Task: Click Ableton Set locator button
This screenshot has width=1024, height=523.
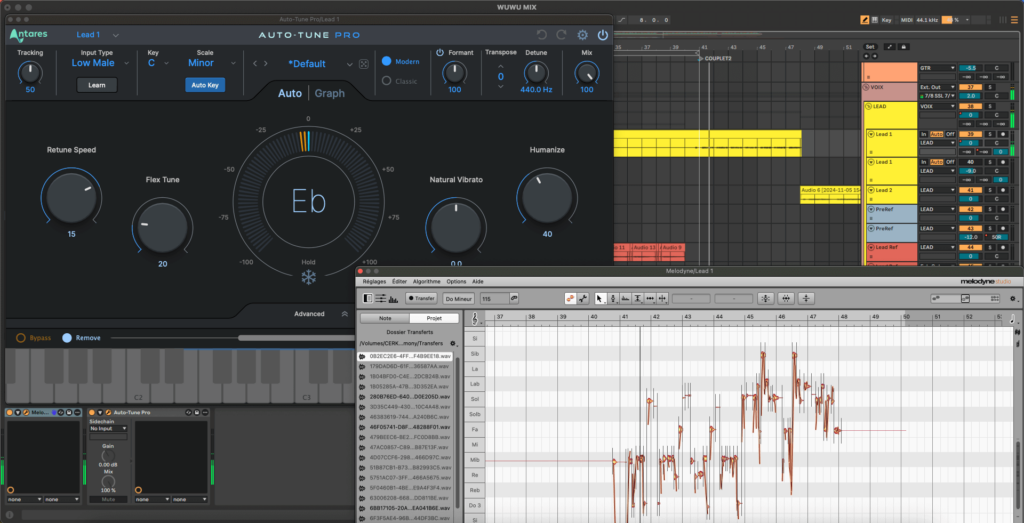Action: 869,47
